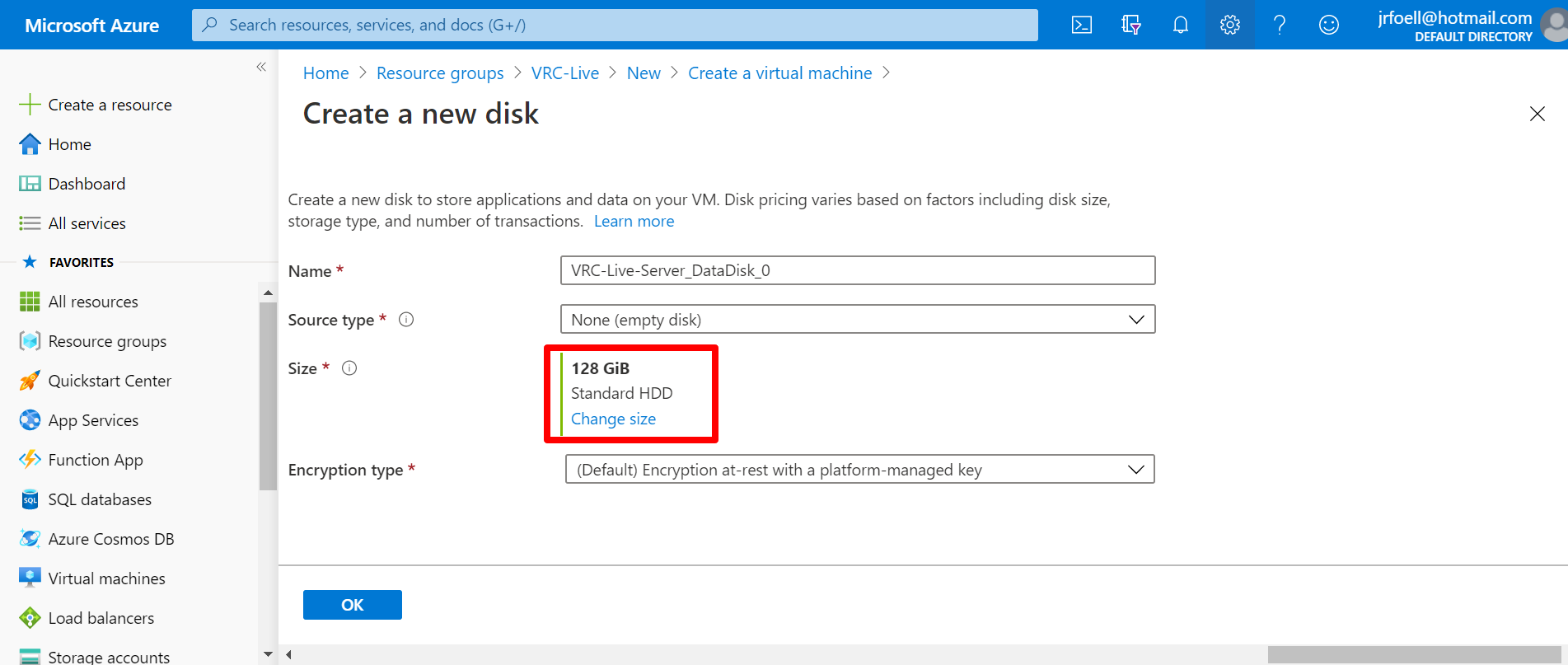This screenshot has height=665, width=1568.
Task: Click the Storage accounts icon
Action: coord(30,657)
